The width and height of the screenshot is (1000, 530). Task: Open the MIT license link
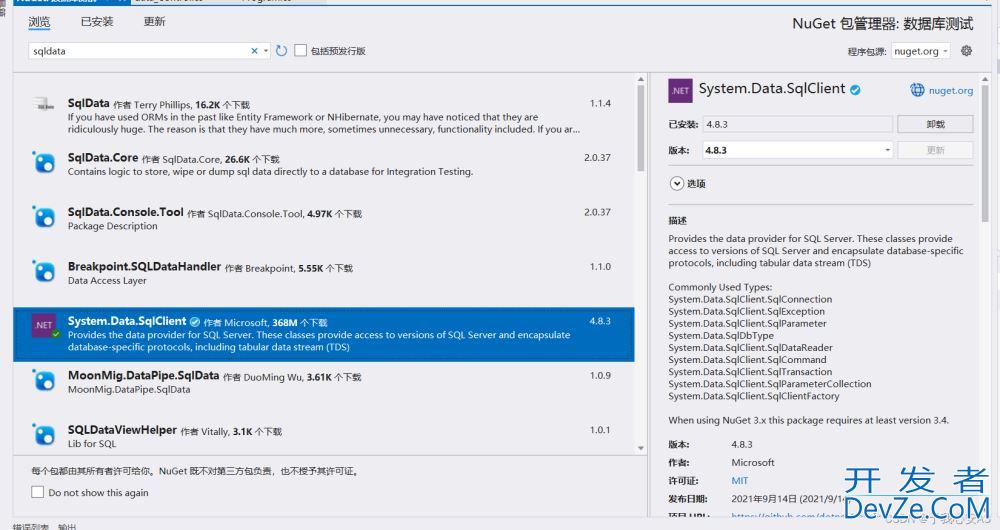pos(740,481)
